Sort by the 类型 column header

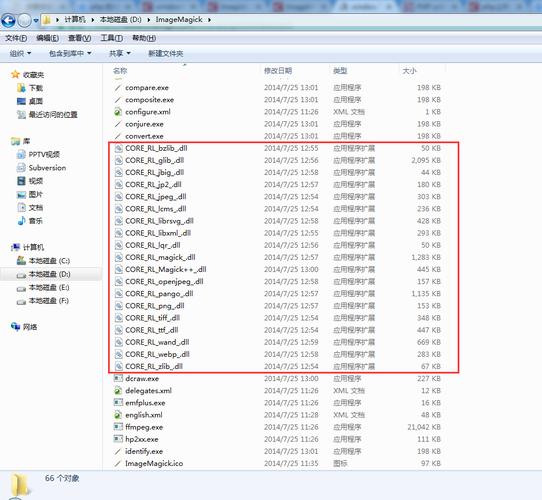340,71
